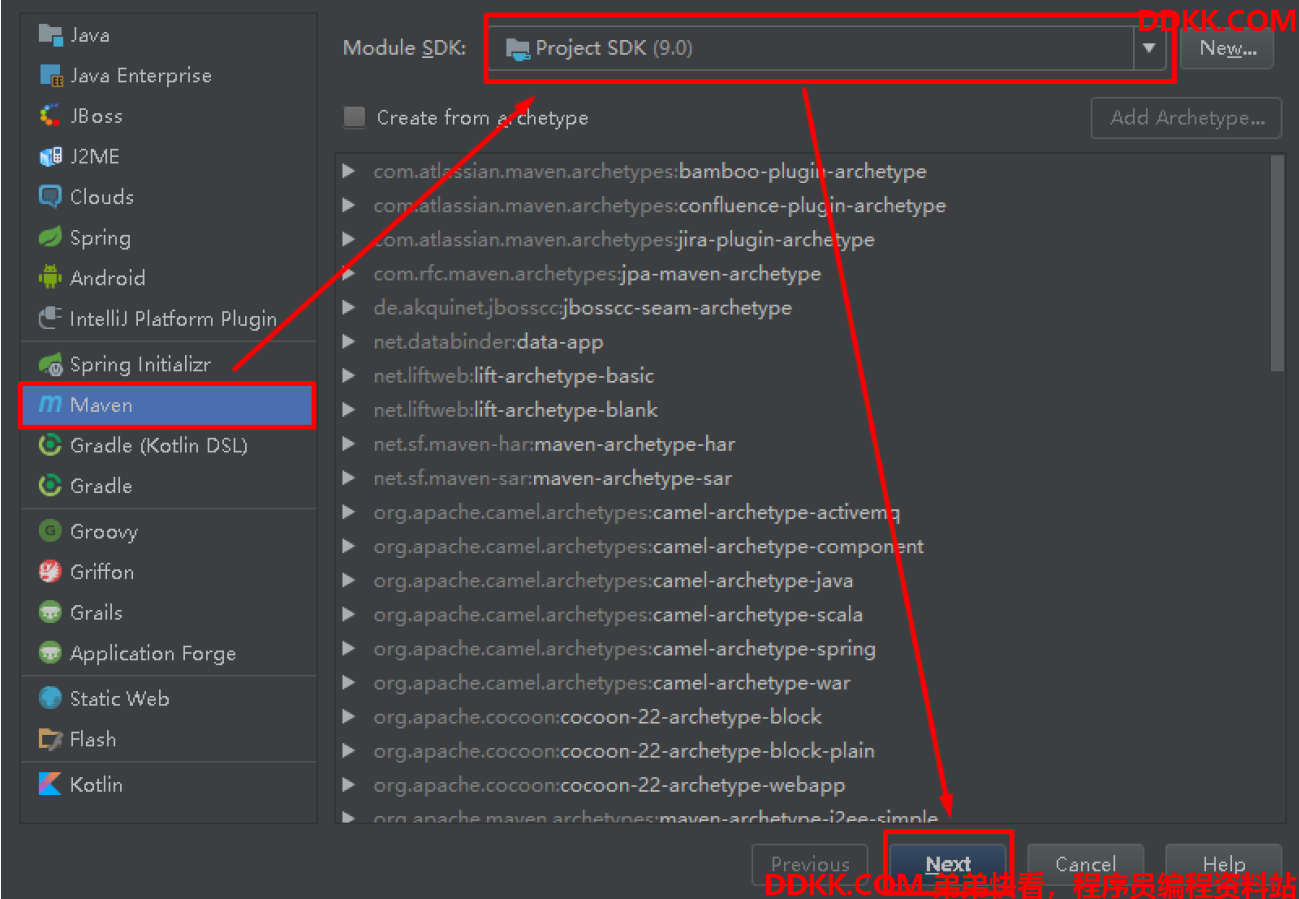Select cocoon-22-archetype-block-plain row
The height and width of the screenshot is (899, 1299).
click(x=803, y=751)
